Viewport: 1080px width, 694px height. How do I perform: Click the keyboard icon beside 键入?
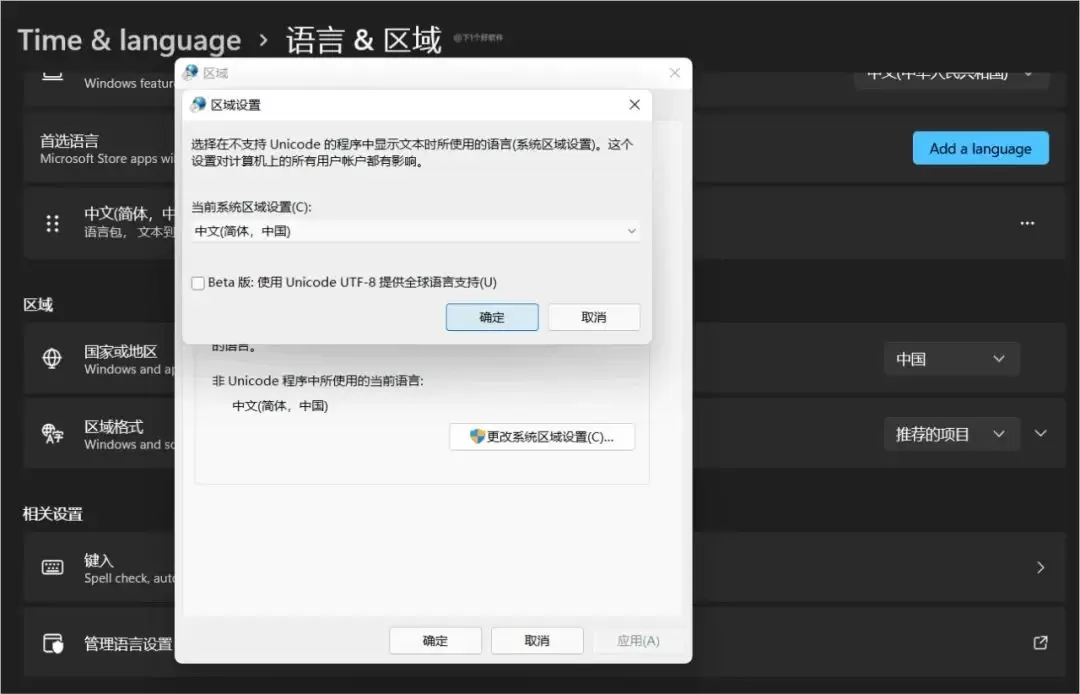point(53,567)
